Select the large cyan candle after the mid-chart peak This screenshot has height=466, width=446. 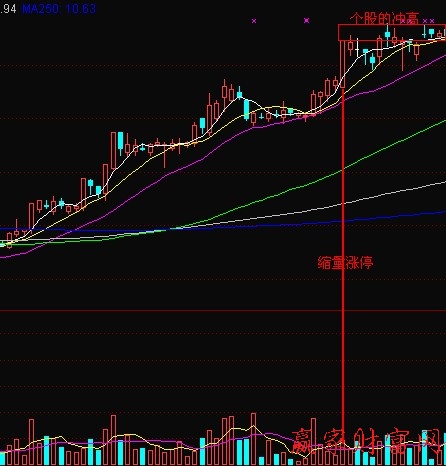coord(246,109)
